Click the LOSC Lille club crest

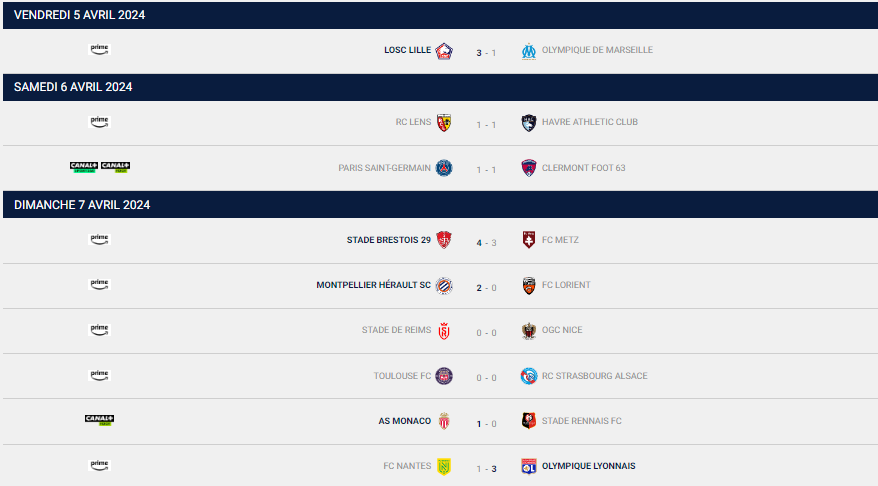pos(444,51)
